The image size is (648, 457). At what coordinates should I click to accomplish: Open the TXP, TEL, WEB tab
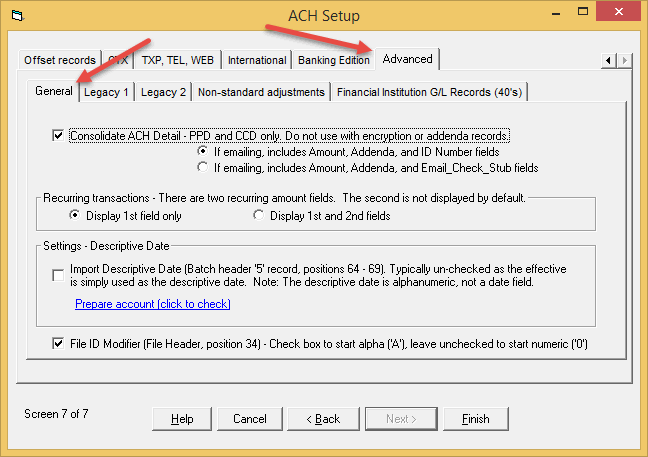pos(177,61)
